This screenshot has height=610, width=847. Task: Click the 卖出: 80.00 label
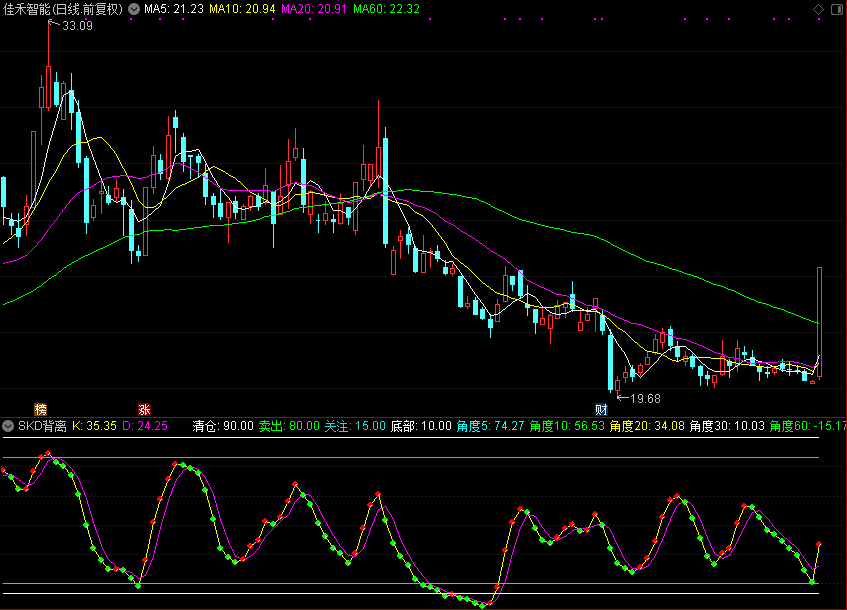coord(289,426)
